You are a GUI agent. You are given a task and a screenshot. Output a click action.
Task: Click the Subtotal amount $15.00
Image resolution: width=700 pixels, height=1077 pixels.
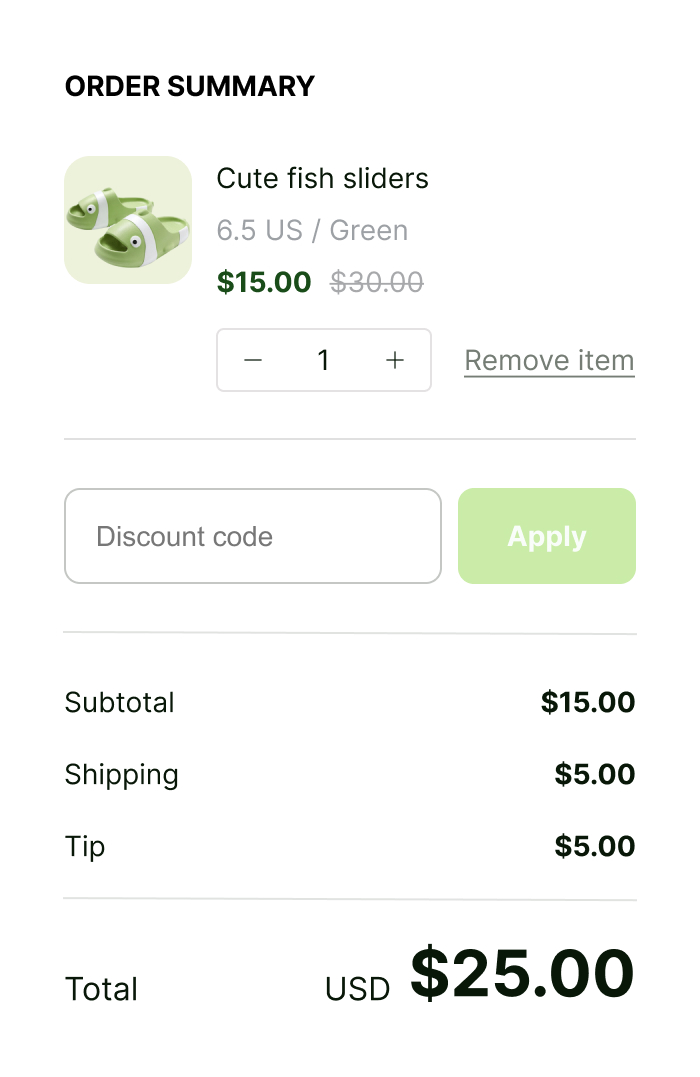588,703
